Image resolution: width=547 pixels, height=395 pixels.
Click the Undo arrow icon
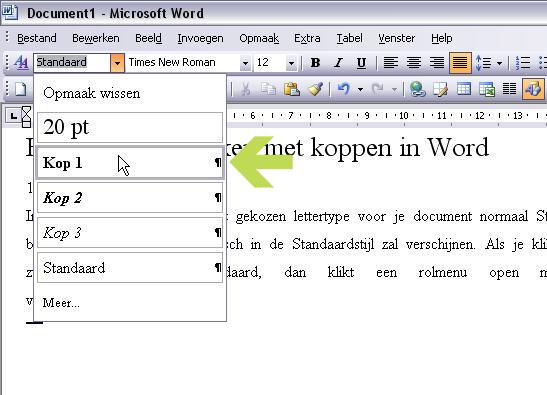coord(344,89)
